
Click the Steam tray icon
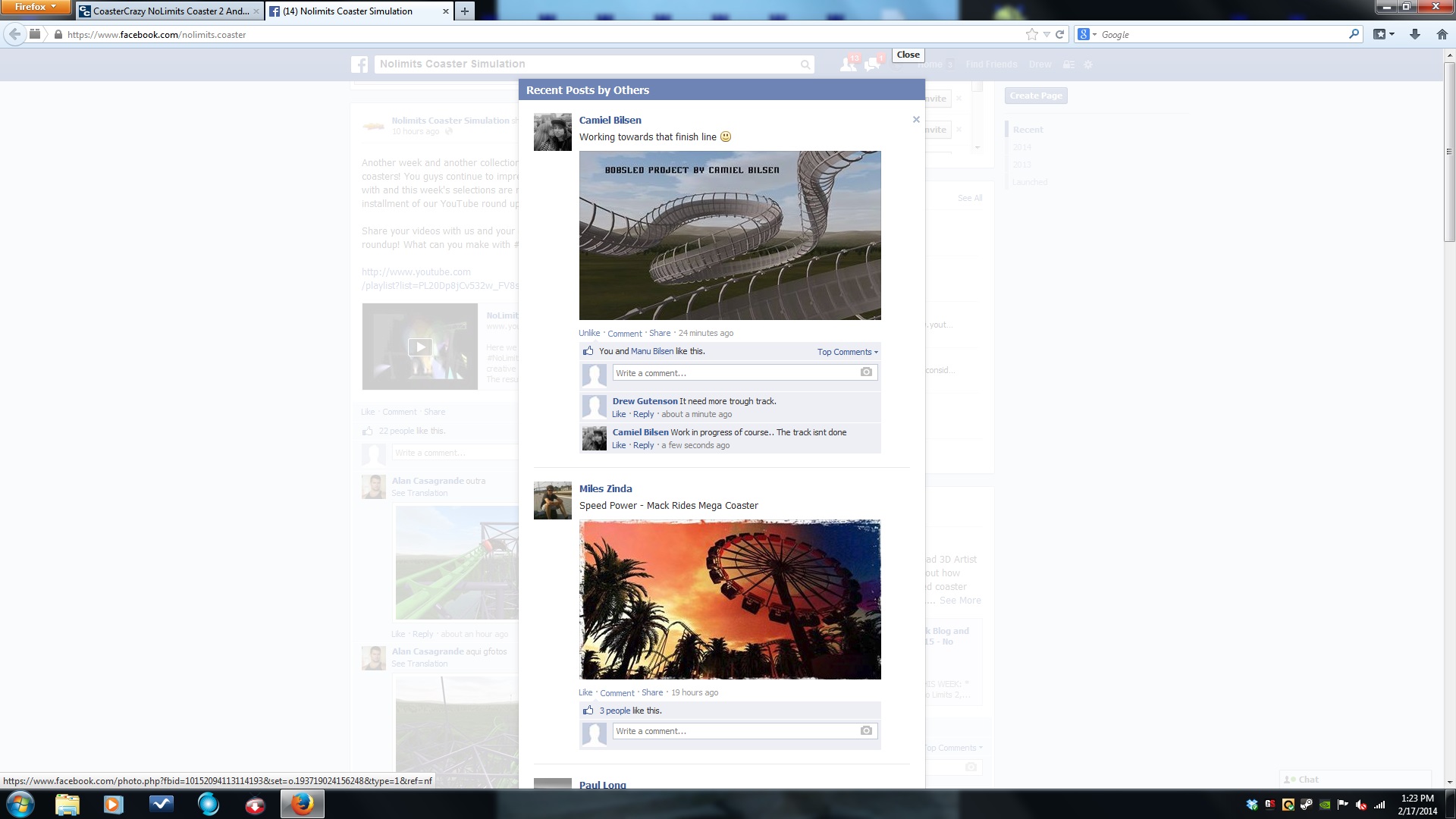click(x=1306, y=805)
